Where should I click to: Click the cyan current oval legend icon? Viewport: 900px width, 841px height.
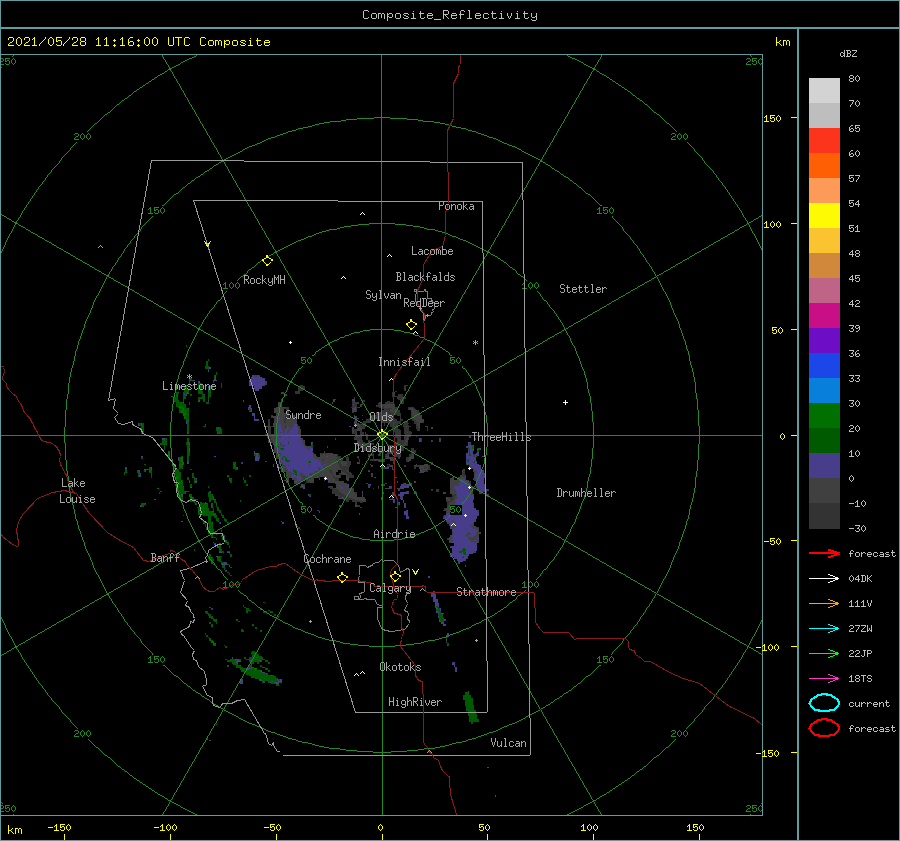coord(824,703)
